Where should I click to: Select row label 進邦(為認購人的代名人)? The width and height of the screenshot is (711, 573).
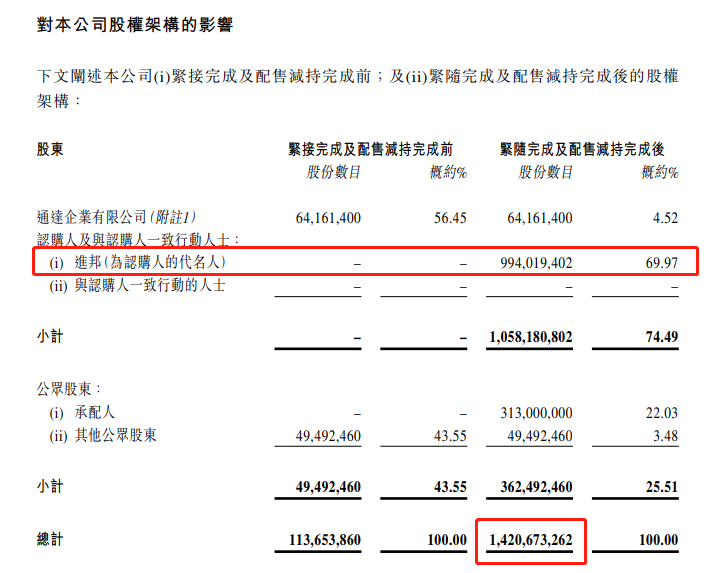click(138, 262)
